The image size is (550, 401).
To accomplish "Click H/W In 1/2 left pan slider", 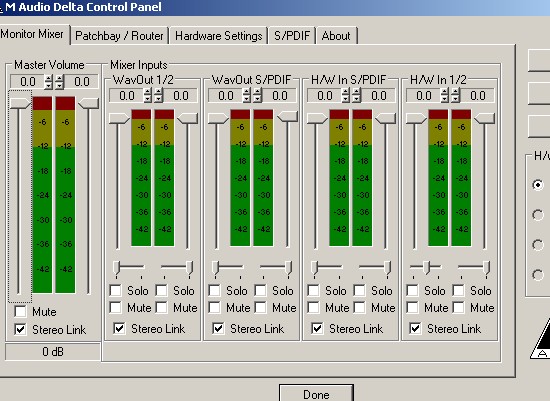I will [427, 268].
